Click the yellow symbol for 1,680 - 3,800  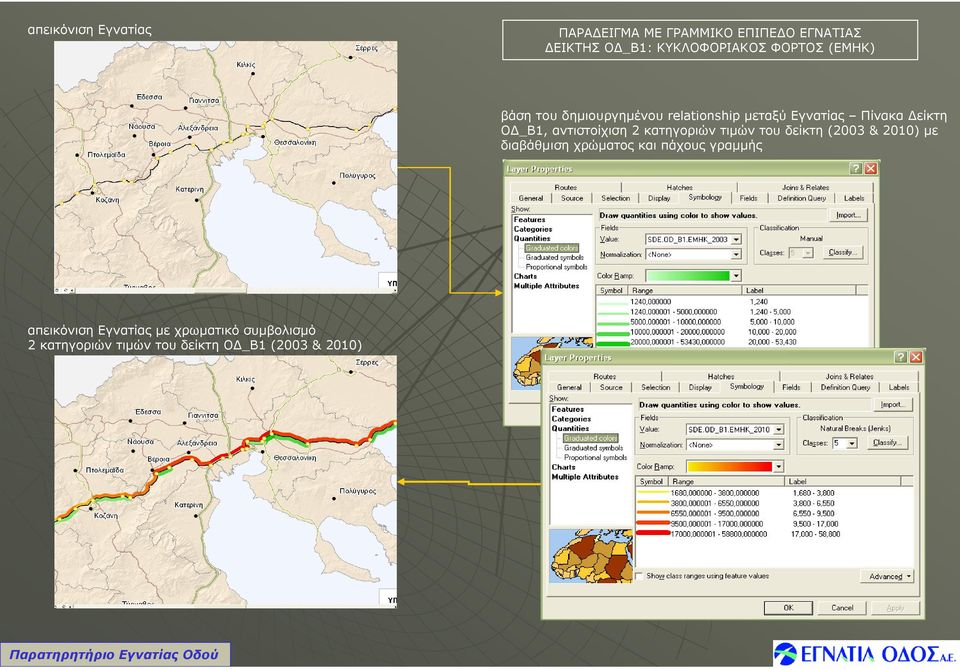point(653,492)
